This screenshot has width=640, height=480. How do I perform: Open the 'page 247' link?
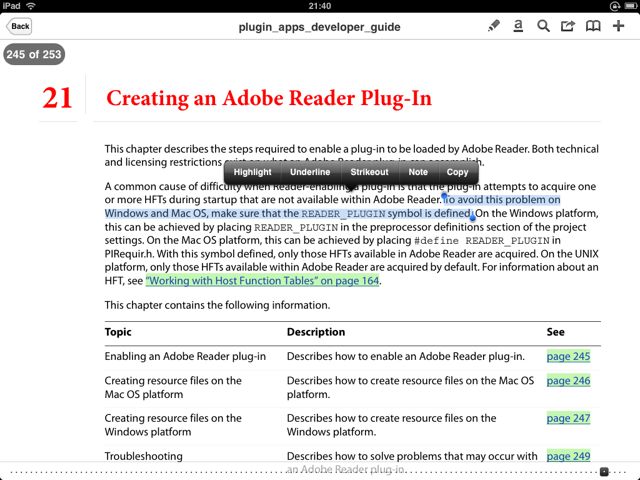pyautogui.click(x=568, y=418)
